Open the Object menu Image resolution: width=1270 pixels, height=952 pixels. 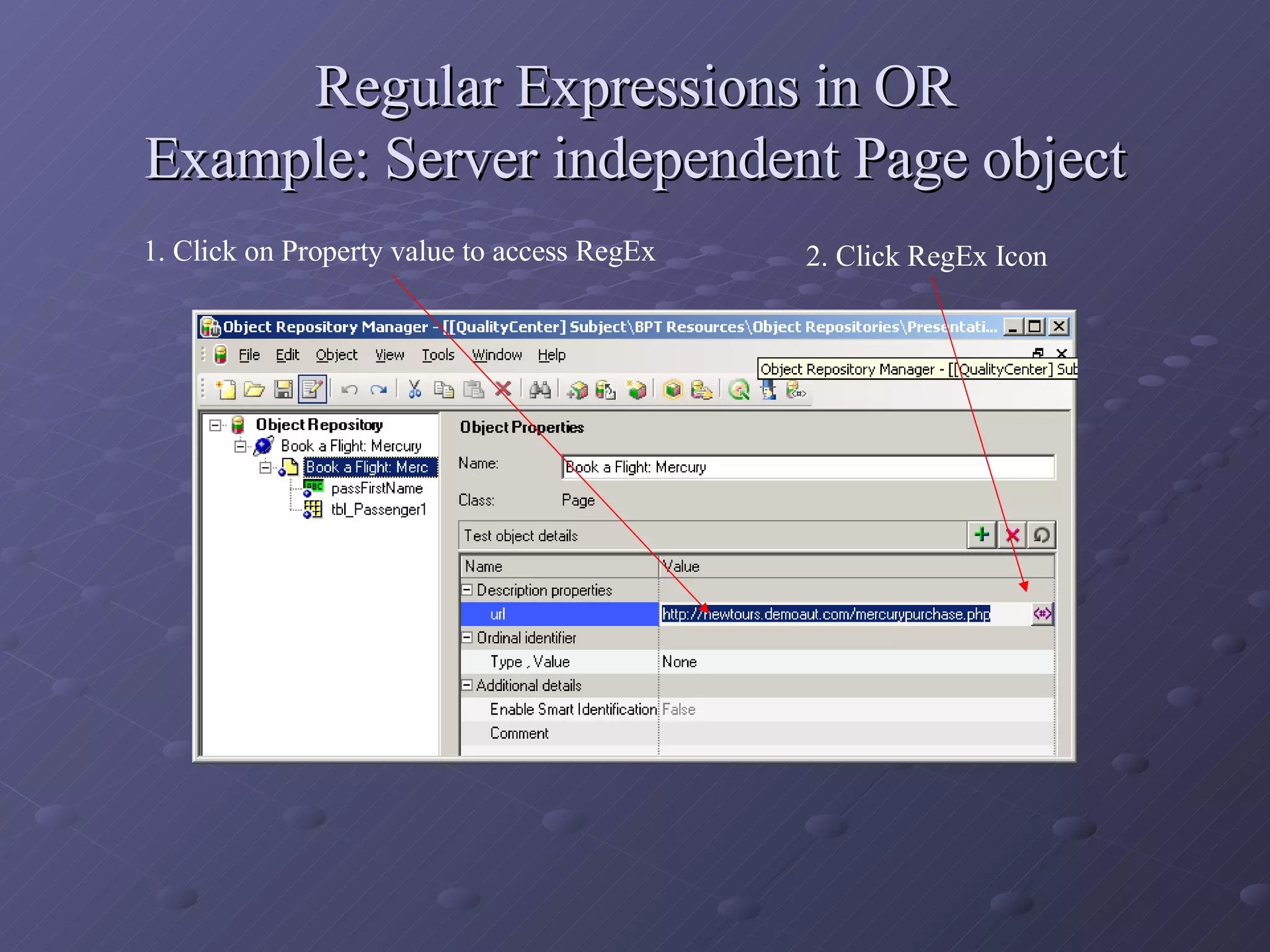(337, 355)
